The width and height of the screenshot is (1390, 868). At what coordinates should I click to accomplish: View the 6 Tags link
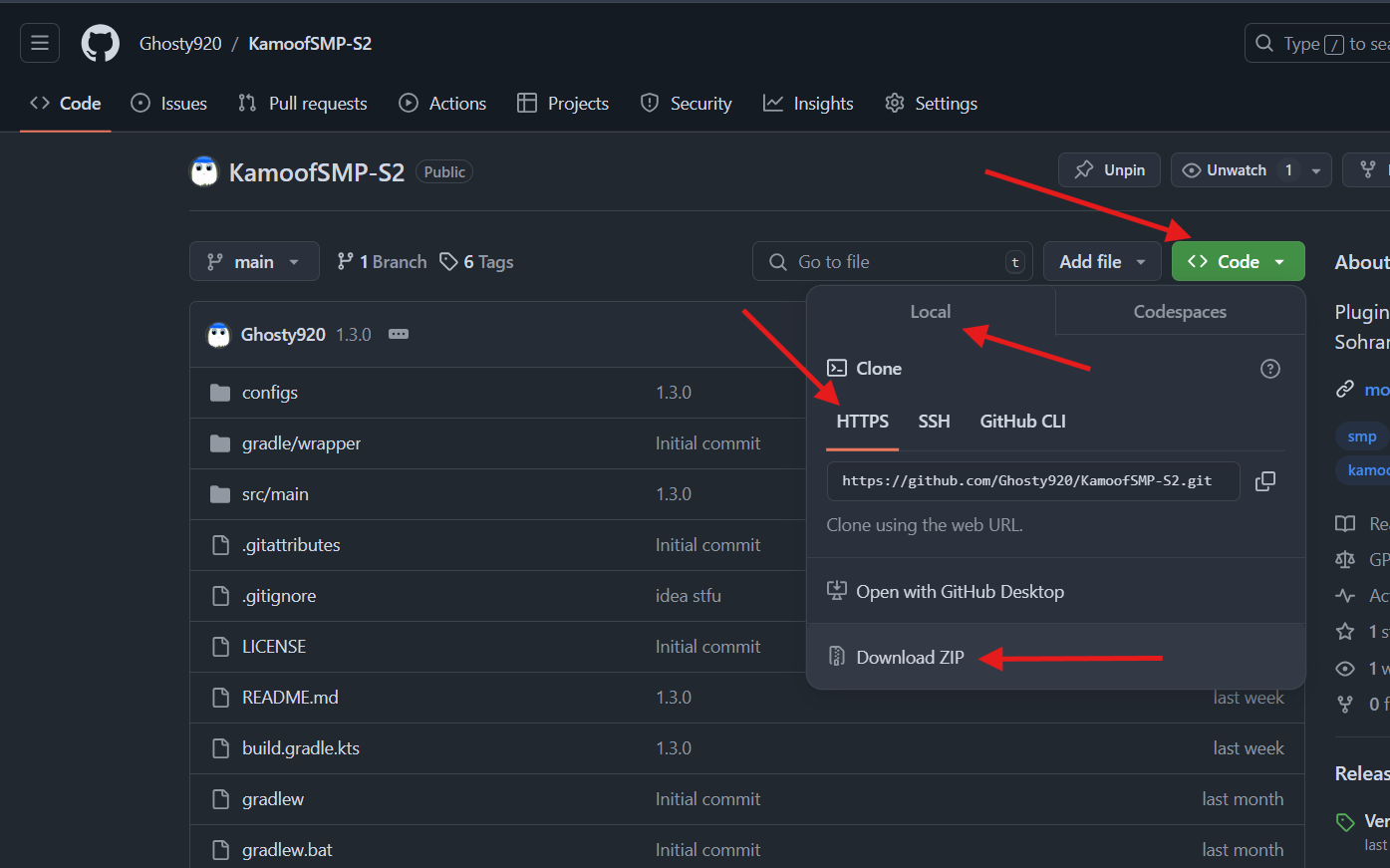[477, 261]
